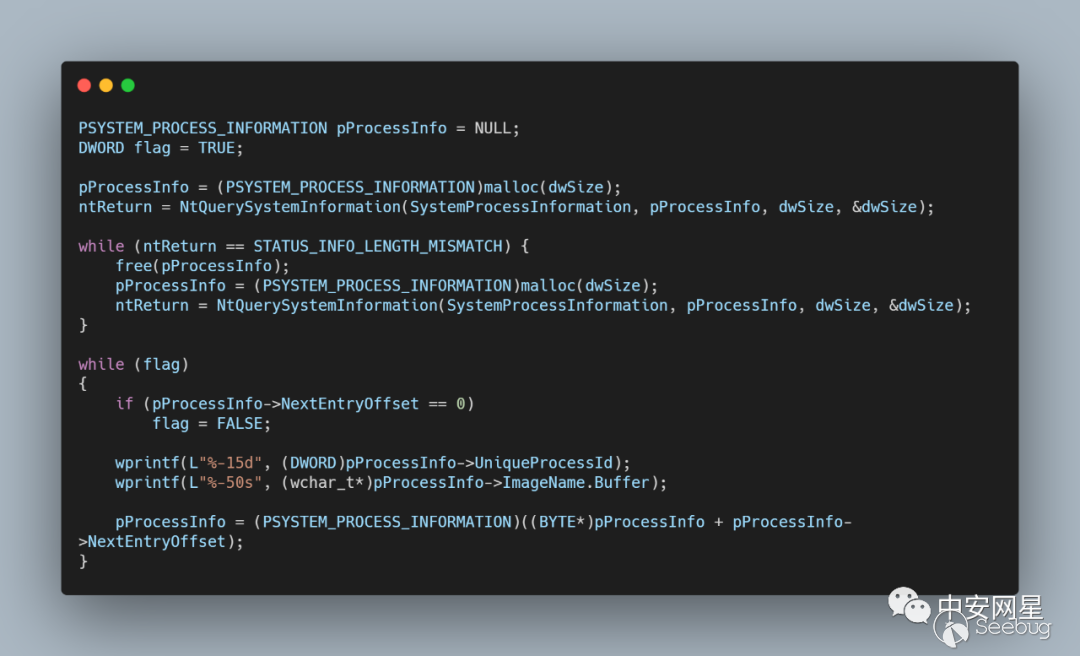Viewport: 1080px width, 656px height.
Task: Click the free(pProcessInfo) call
Action: pos(198,266)
